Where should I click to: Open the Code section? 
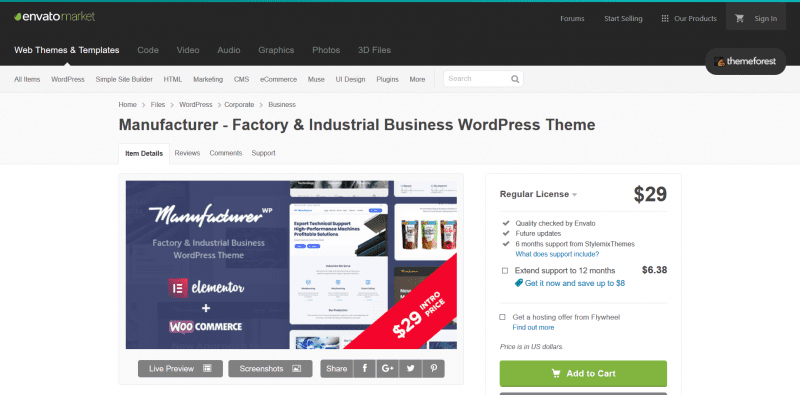[x=148, y=50]
